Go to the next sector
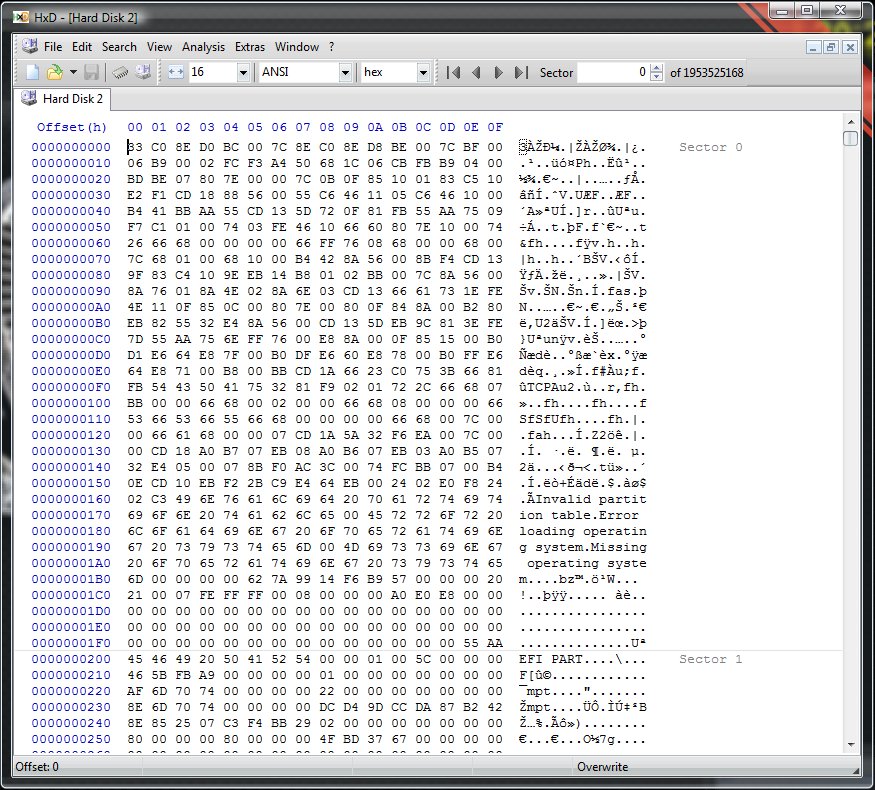This screenshot has height=790, width=875. (x=498, y=73)
